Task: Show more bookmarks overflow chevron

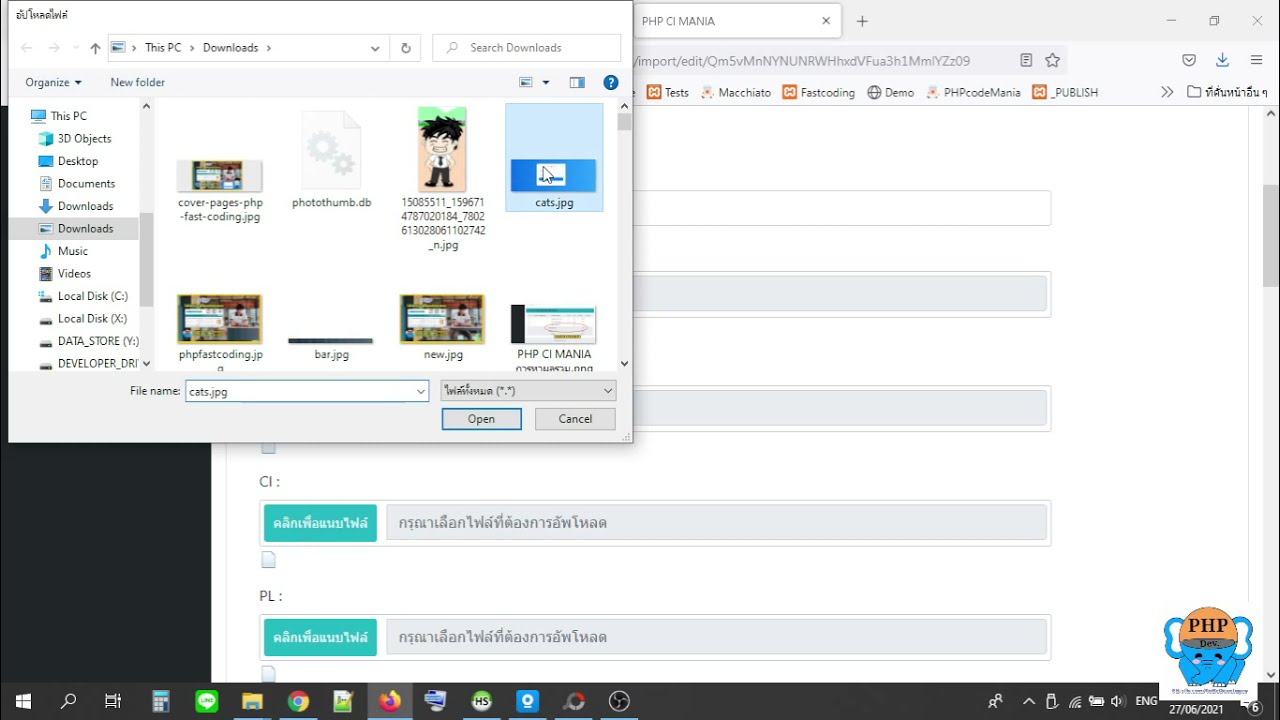Action: click(1166, 92)
